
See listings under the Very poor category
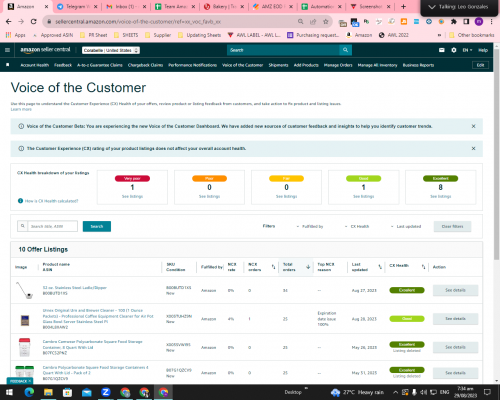click(132, 196)
